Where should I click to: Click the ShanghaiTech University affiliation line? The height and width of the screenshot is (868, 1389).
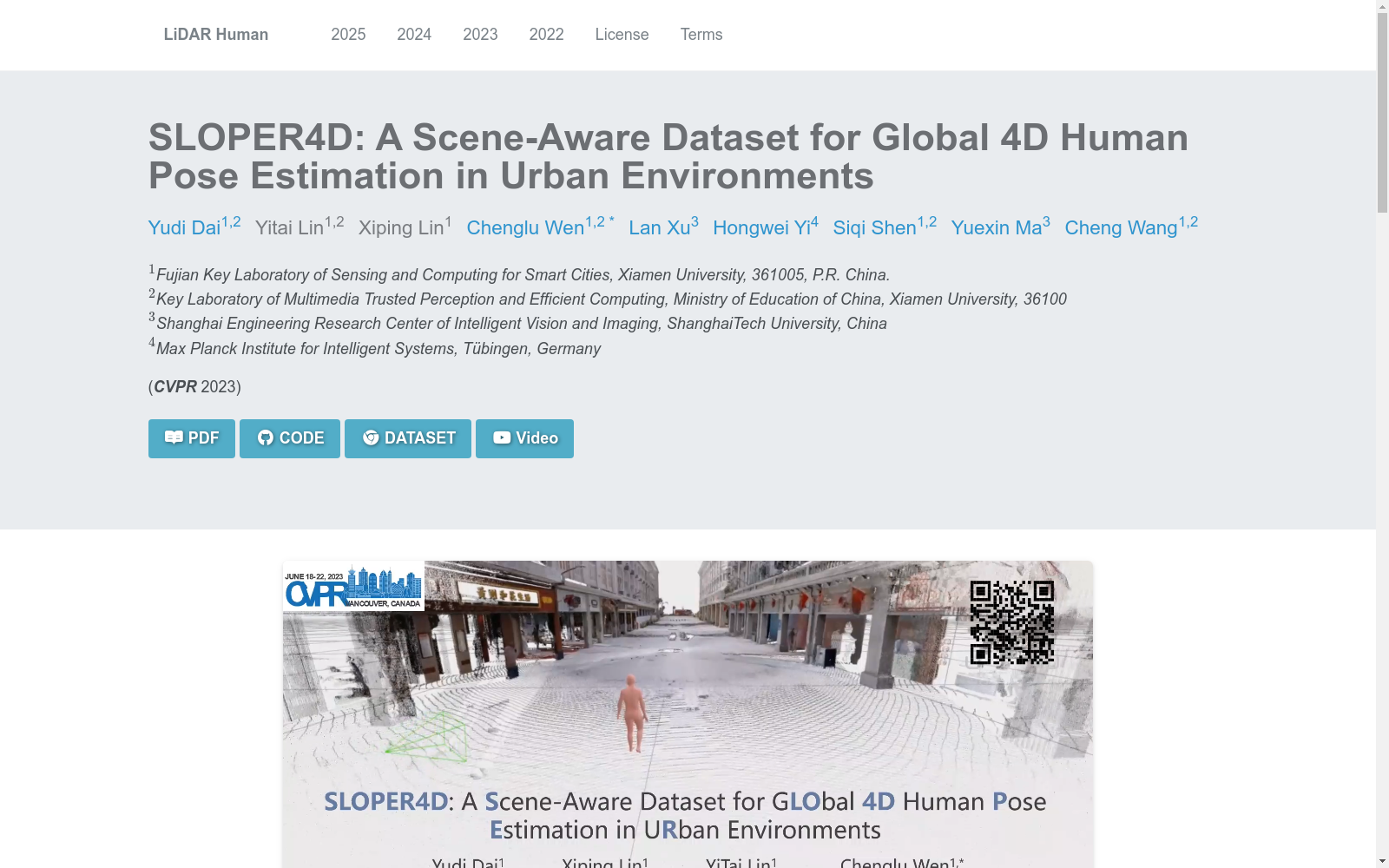pyautogui.click(x=517, y=323)
